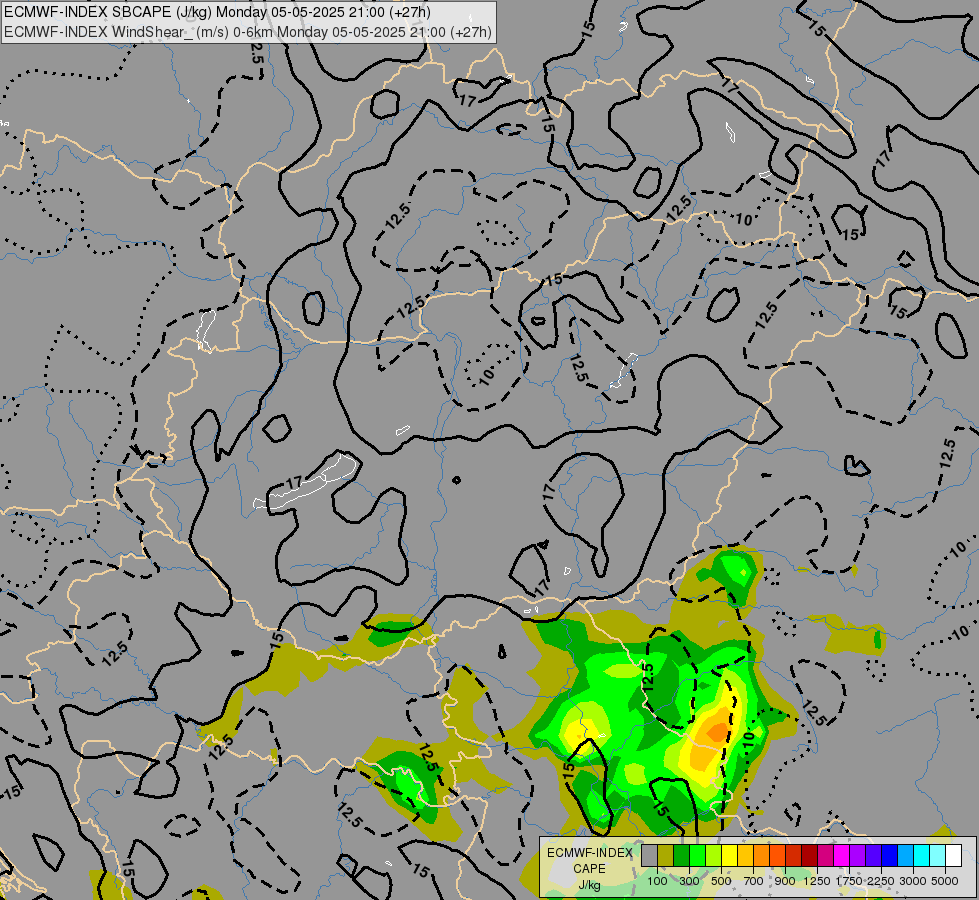Click the legend value 3000
The image size is (979, 900).
coord(913,881)
